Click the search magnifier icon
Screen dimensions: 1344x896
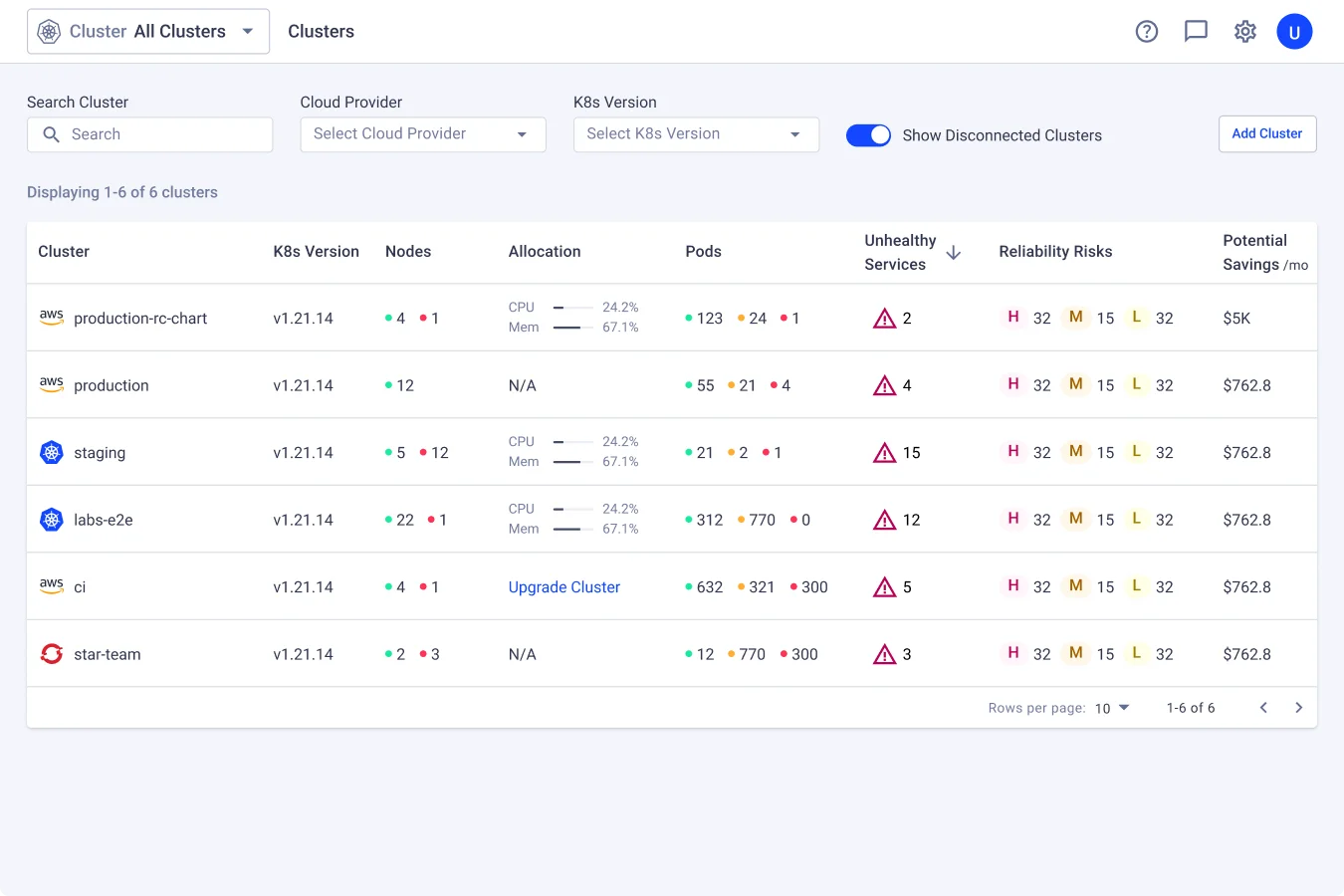[51, 134]
